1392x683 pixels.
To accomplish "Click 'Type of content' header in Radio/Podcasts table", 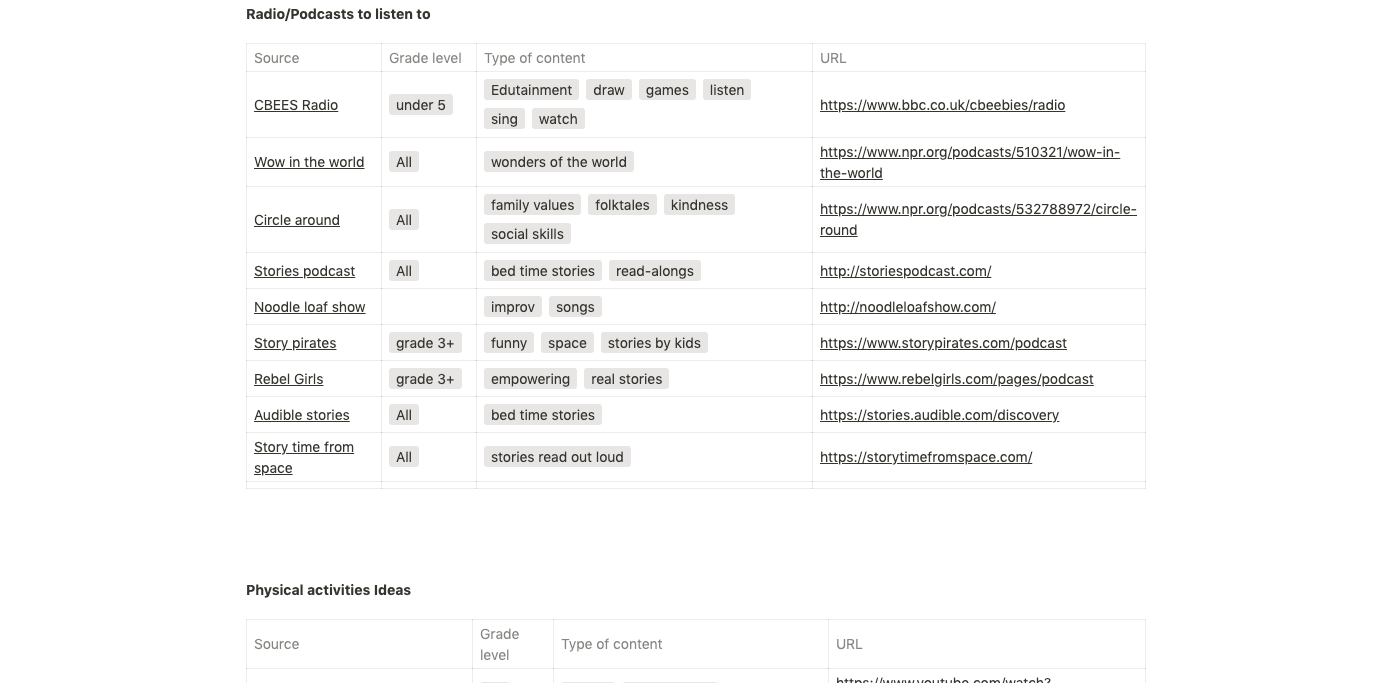I will coord(535,58).
